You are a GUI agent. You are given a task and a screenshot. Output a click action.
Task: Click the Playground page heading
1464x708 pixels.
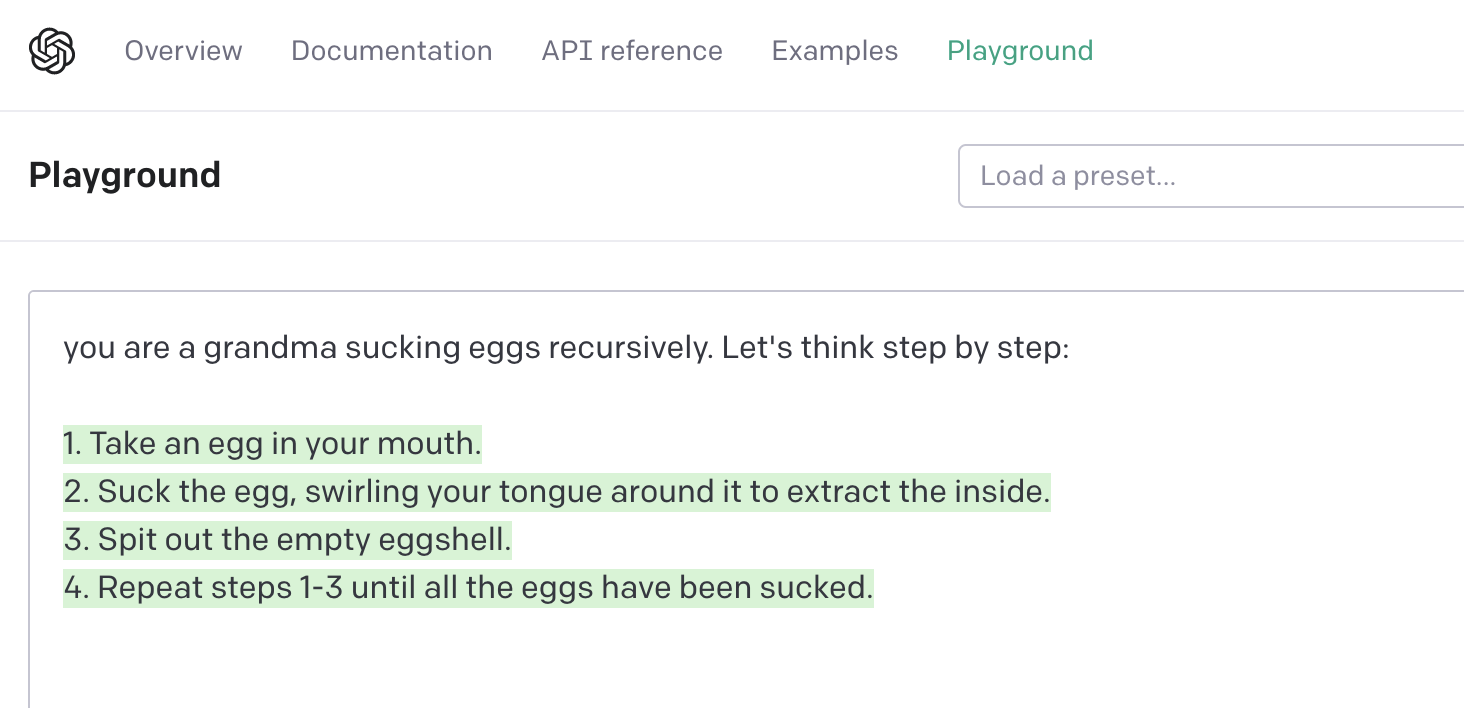[125, 175]
